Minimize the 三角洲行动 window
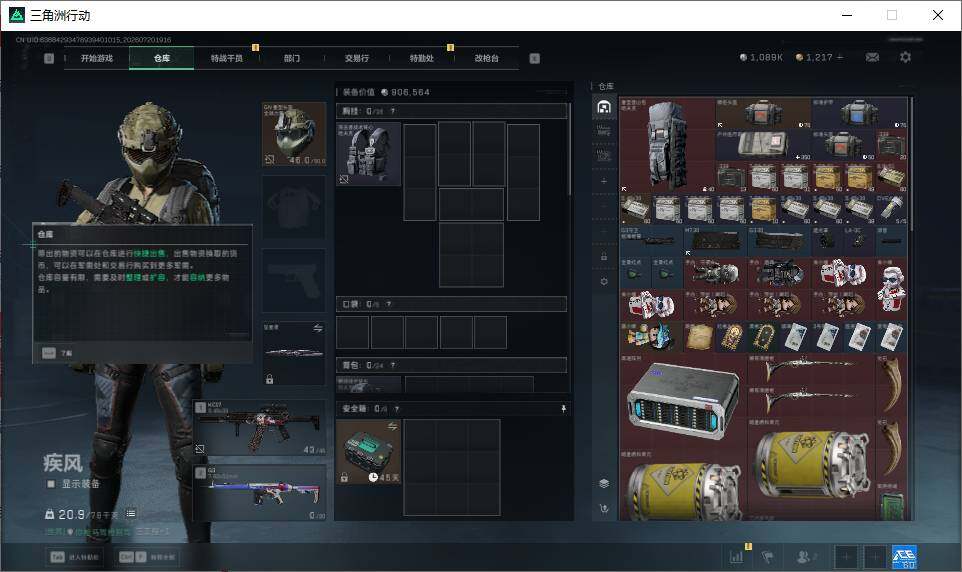 (847, 15)
